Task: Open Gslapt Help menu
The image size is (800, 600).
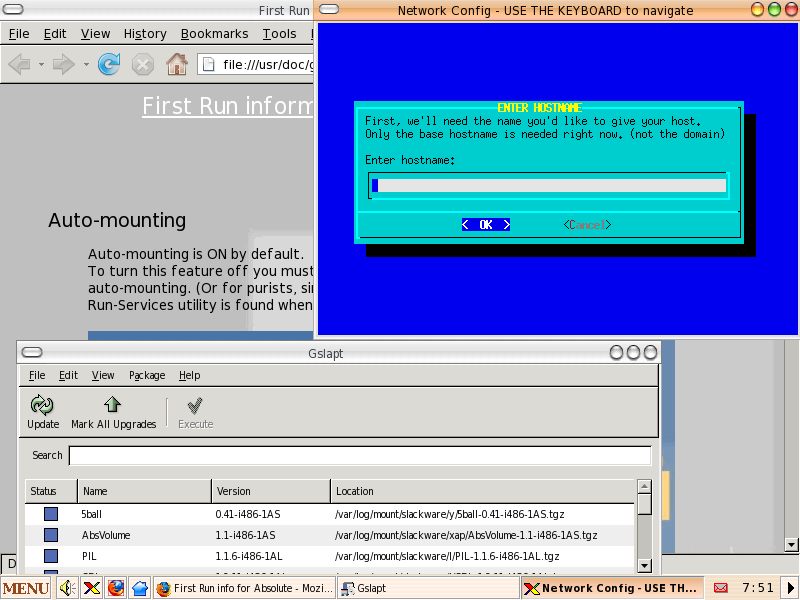Action: [x=189, y=375]
